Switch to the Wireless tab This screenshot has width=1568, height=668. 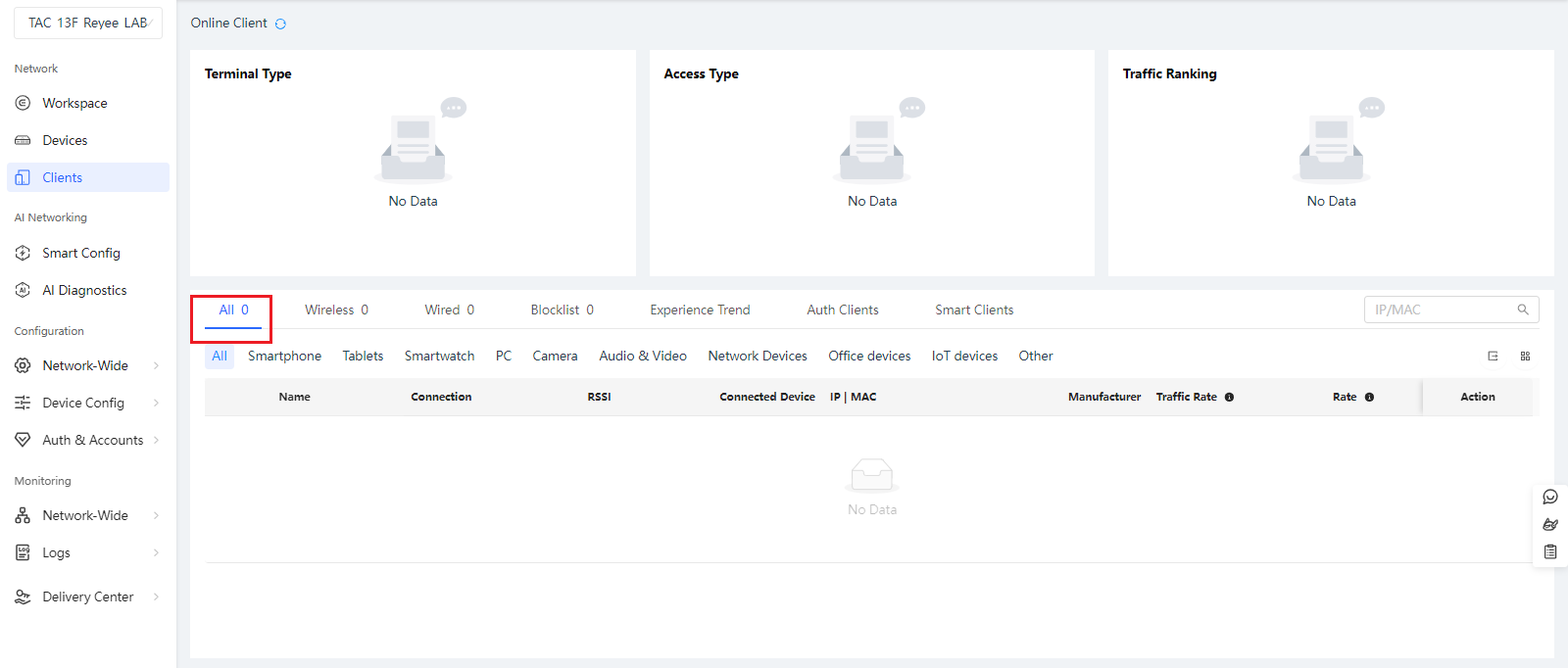coord(336,310)
